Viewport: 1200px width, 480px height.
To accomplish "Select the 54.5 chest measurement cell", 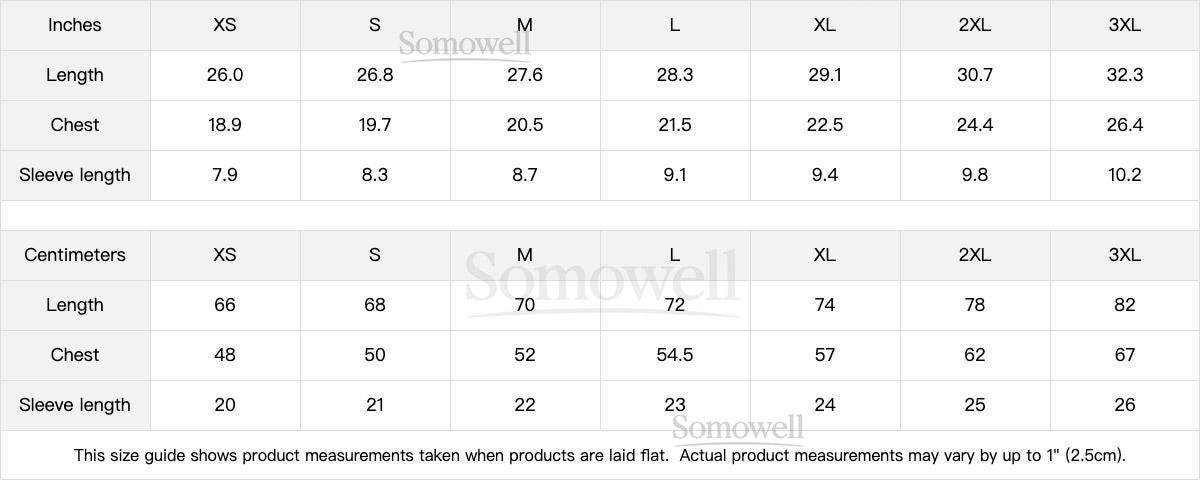I will 675,355.
